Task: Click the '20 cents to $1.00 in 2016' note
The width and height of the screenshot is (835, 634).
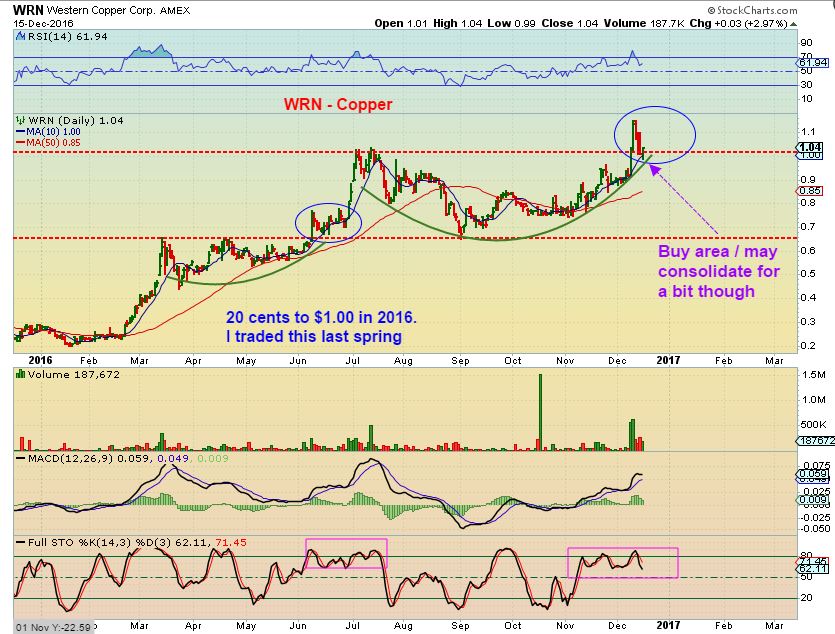Action: pos(321,317)
